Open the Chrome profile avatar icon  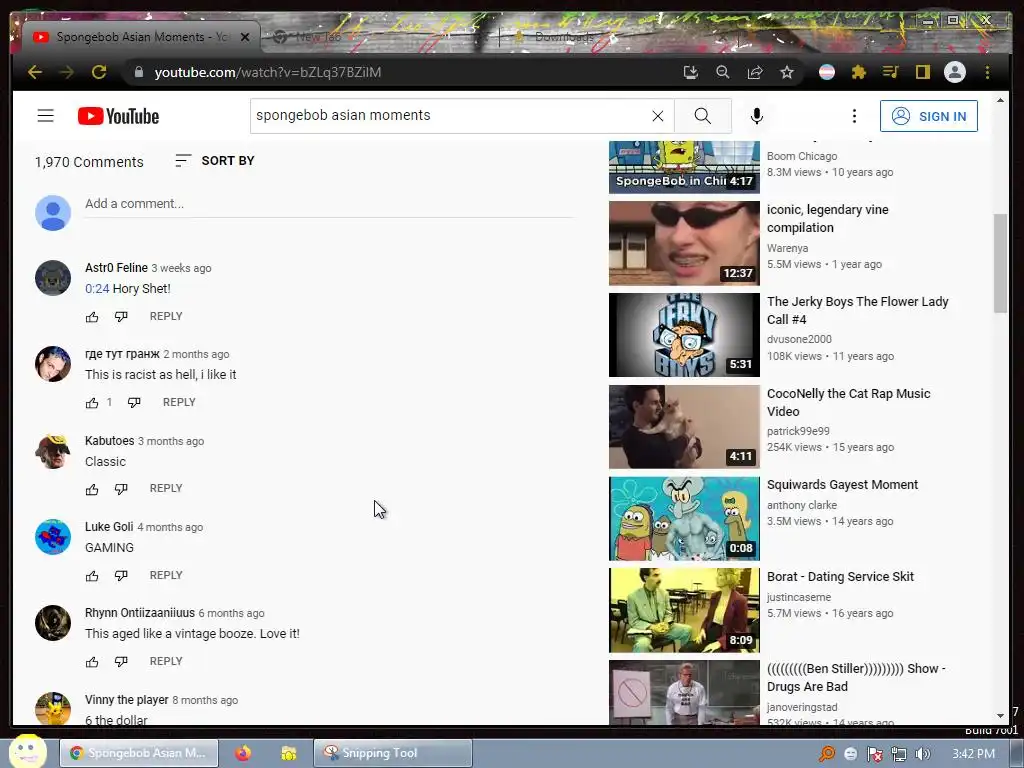click(x=955, y=72)
